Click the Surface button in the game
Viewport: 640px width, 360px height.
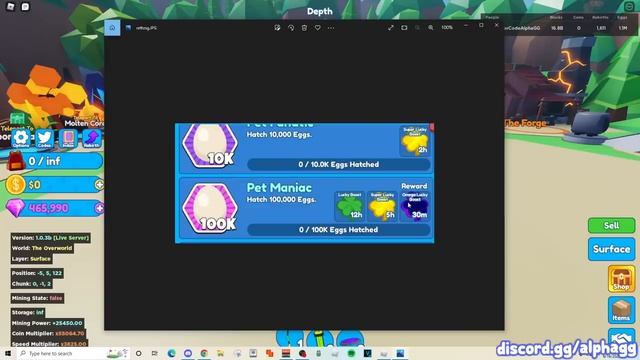(x=611, y=249)
